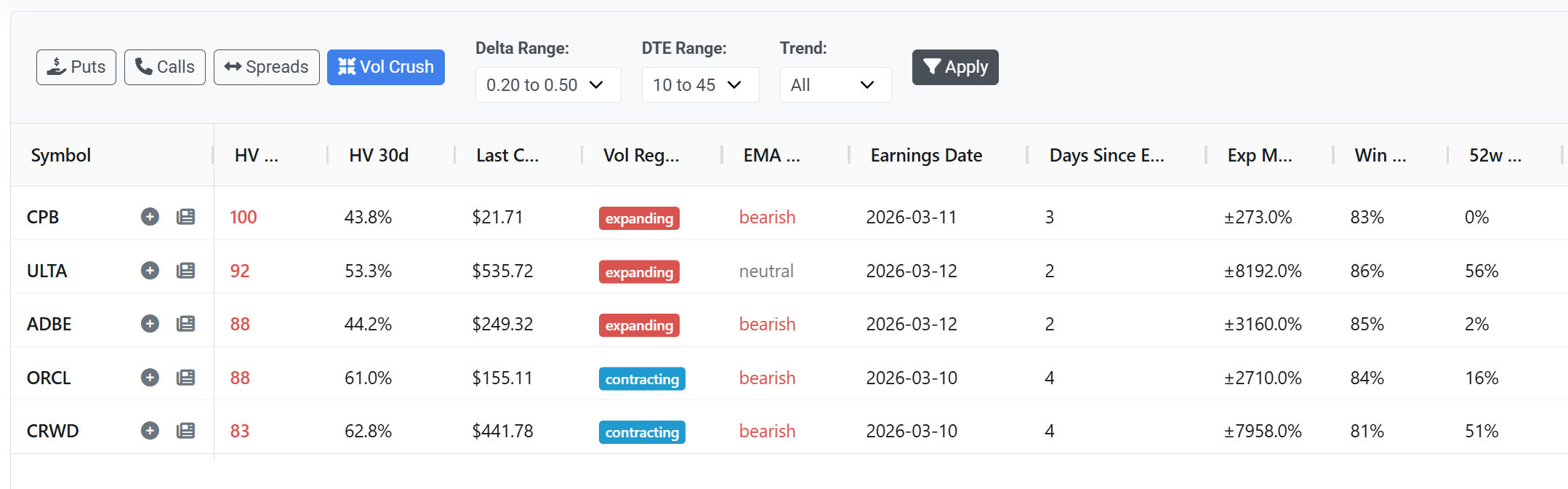Image resolution: width=1568 pixels, height=489 pixels.
Task: Sort by the Exp M... column header
Action: [1260, 155]
